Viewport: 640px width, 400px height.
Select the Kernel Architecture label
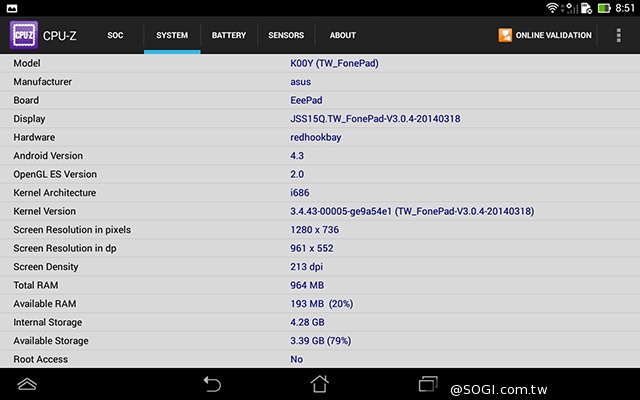55,193
